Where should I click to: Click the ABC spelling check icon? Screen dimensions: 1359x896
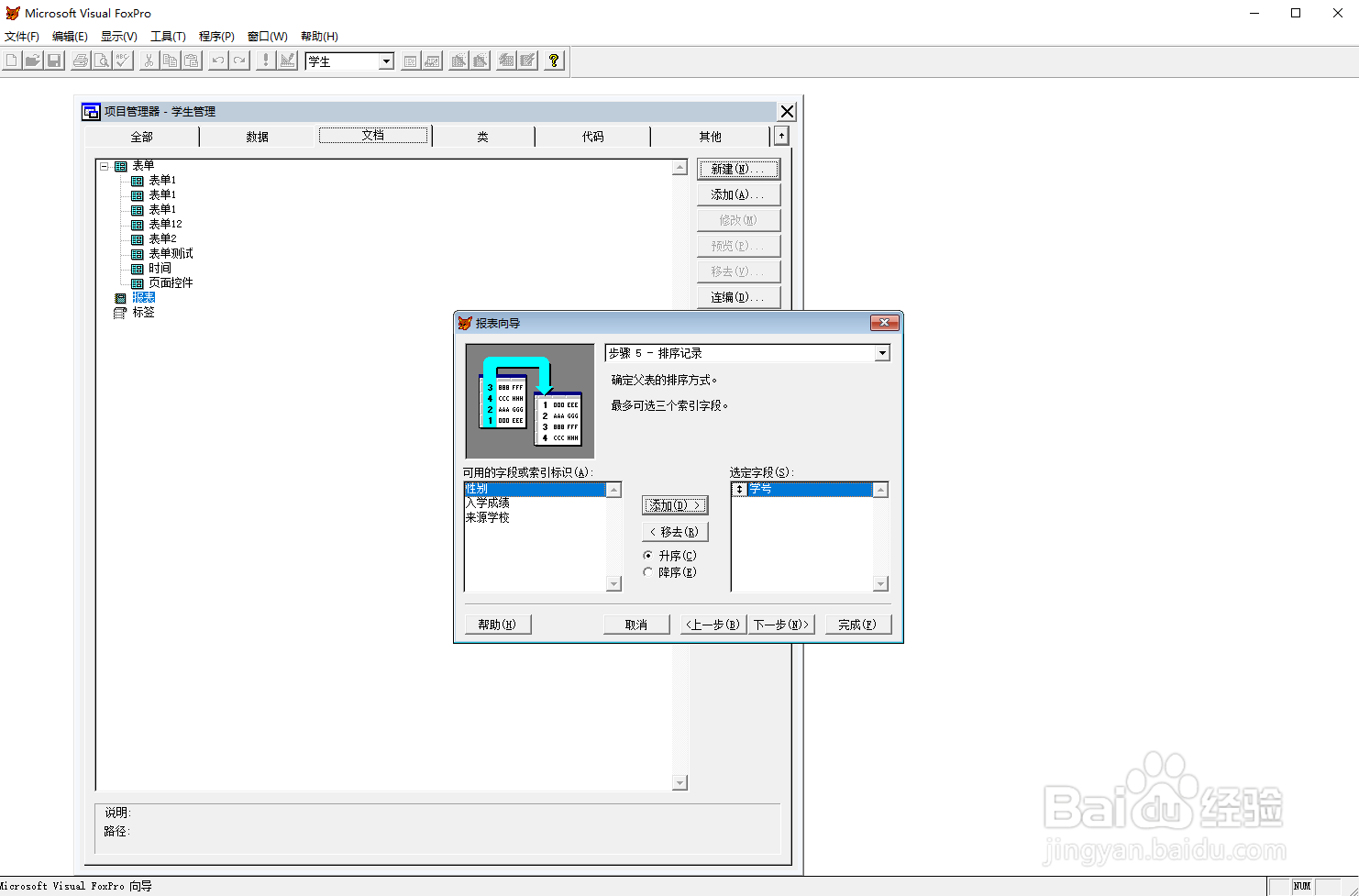(x=123, y=61)
